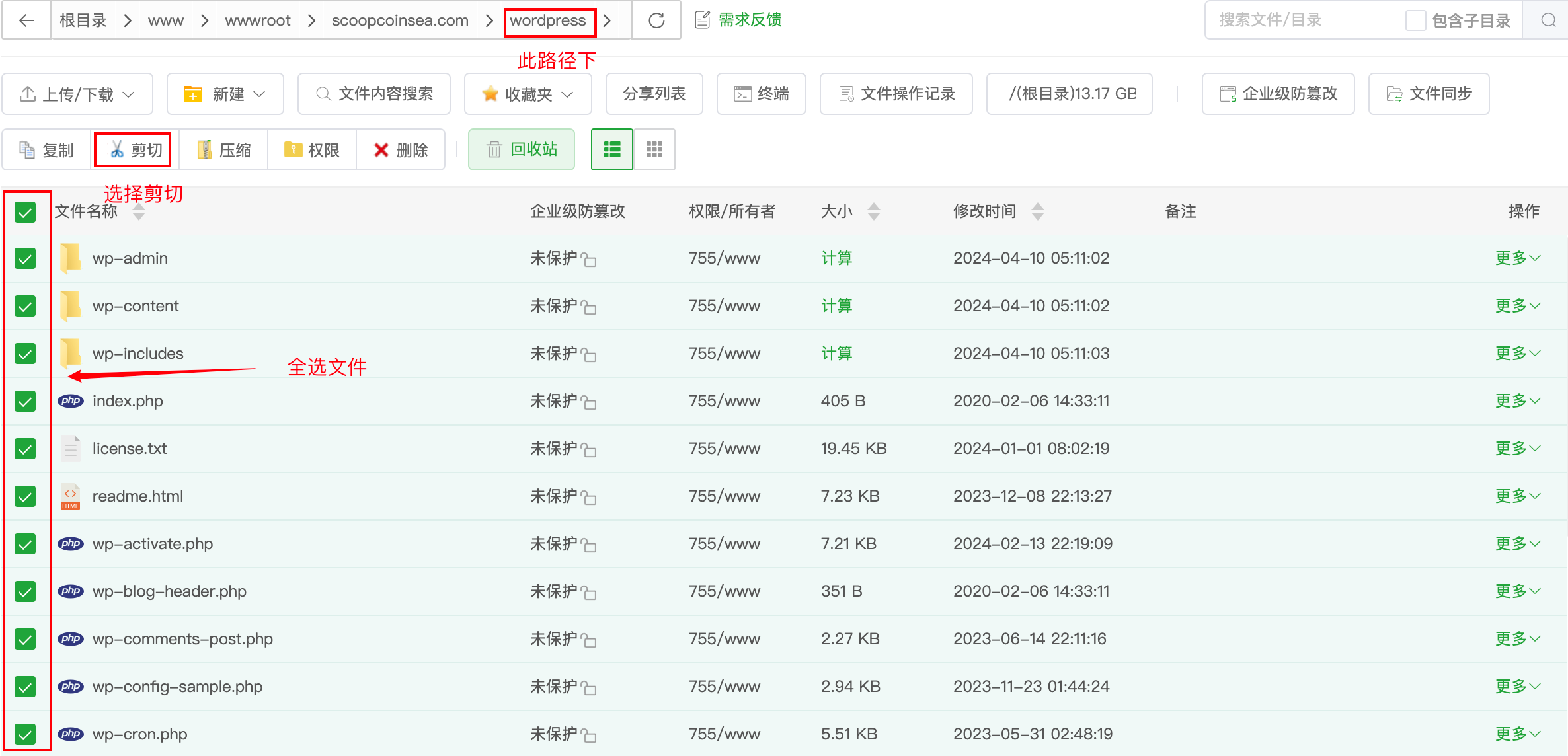Click the Delete (删除) button
This screenshot has width=1568, height=756.
click(401, 150)
